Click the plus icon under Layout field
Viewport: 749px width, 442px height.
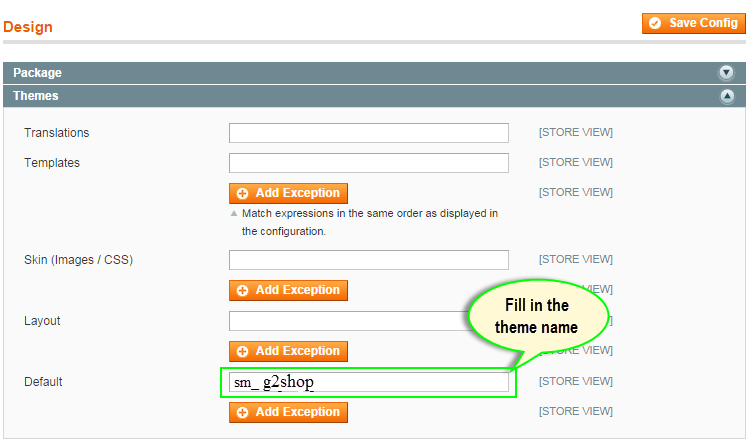click(243, 352)
